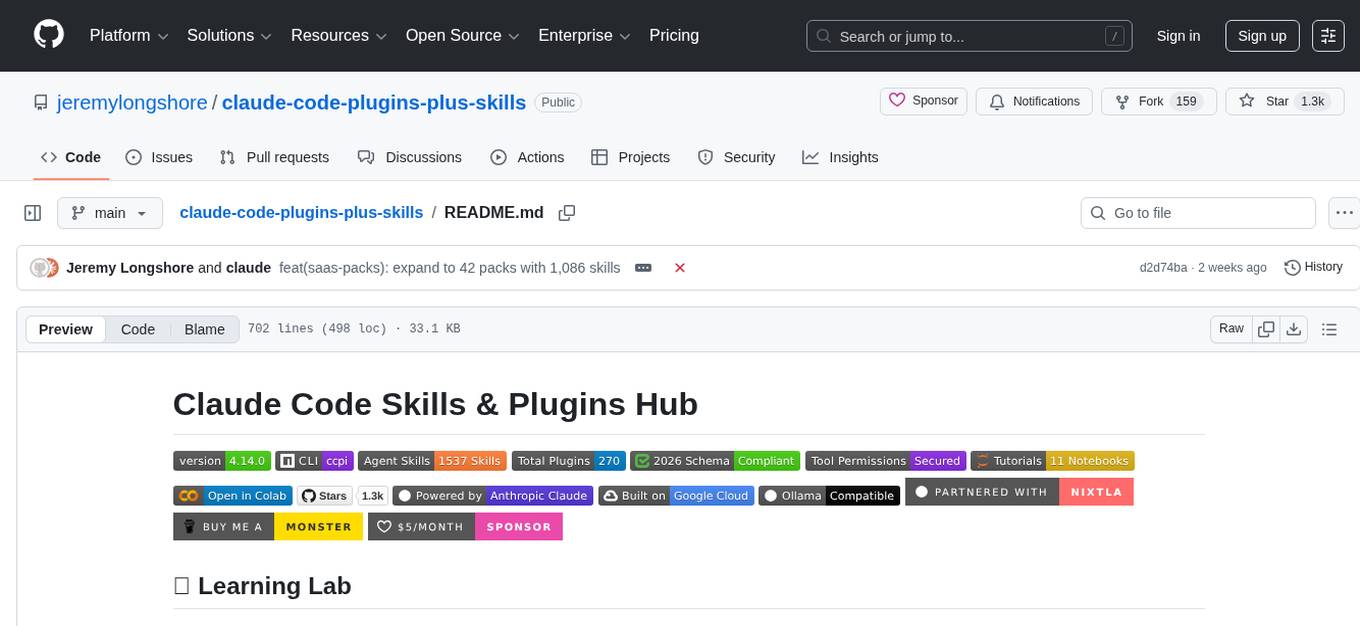Open the Notifications bell

click(x=1034, y=101)
